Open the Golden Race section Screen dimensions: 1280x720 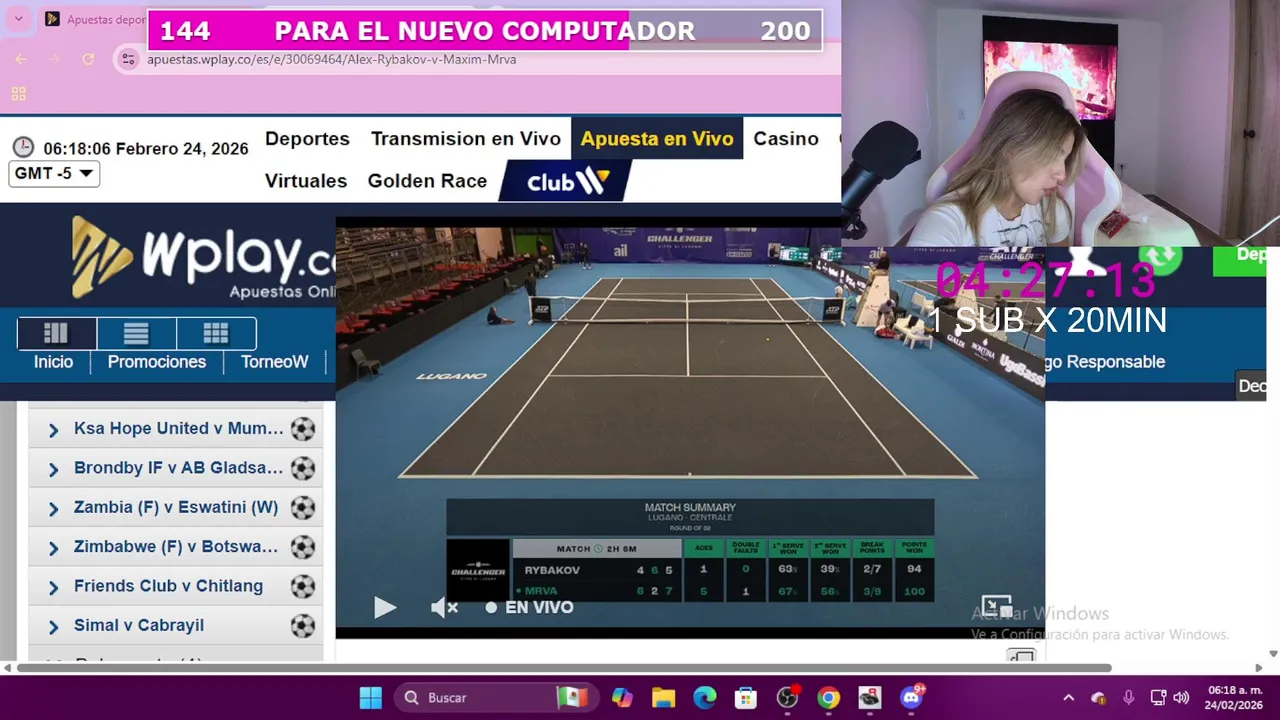point(427,181)
